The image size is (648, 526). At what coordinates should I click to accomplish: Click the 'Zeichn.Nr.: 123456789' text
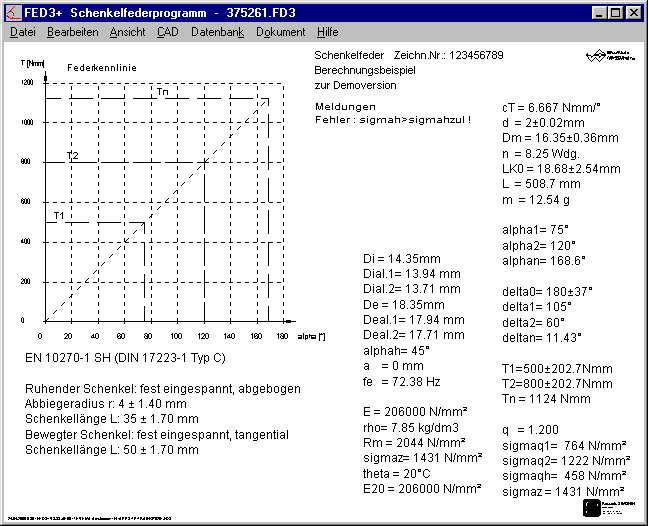point(448,55)
